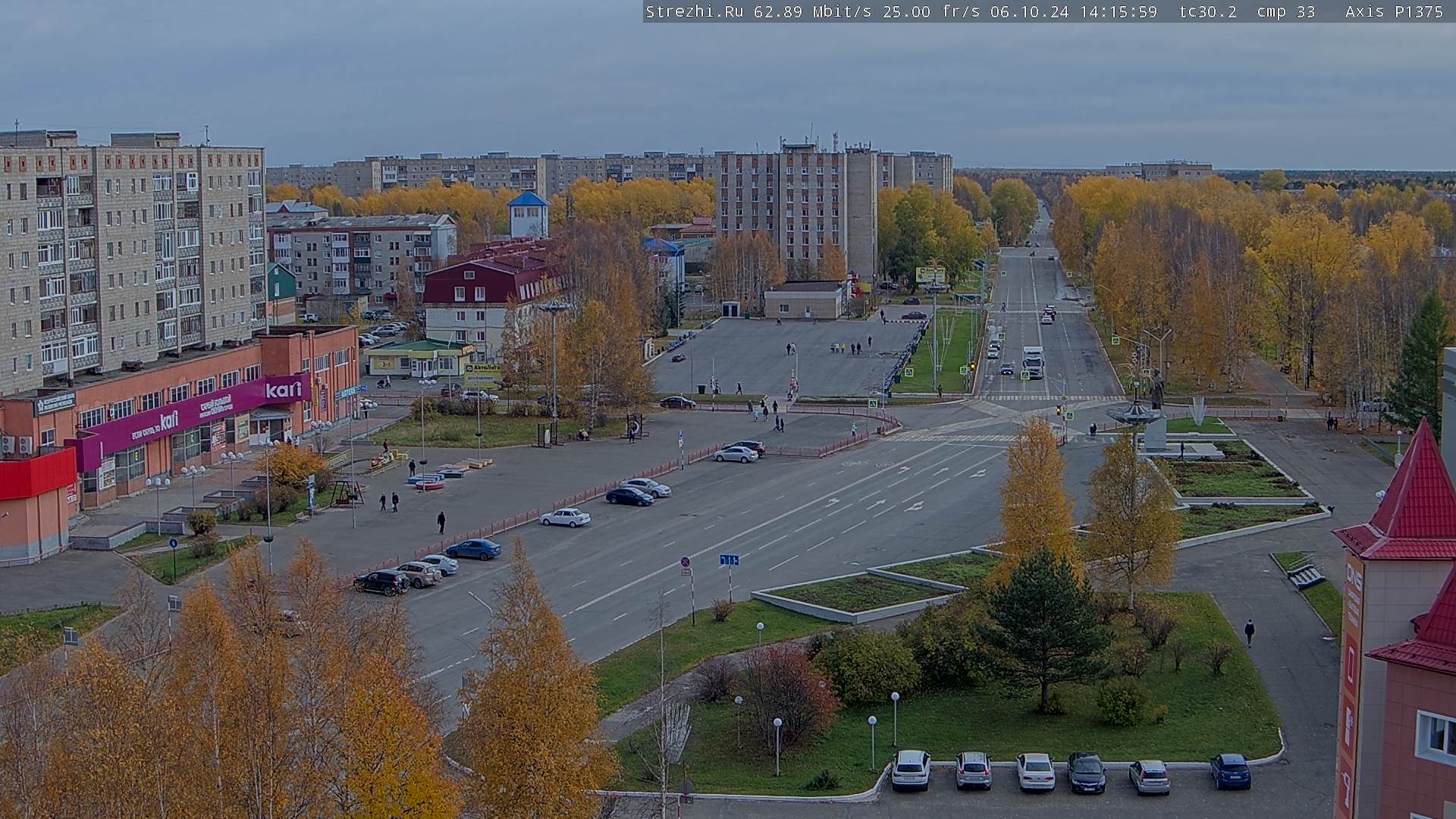Select the Axis P1375 camera model text
This screenshot has width=1456, height=819.
1394,11
